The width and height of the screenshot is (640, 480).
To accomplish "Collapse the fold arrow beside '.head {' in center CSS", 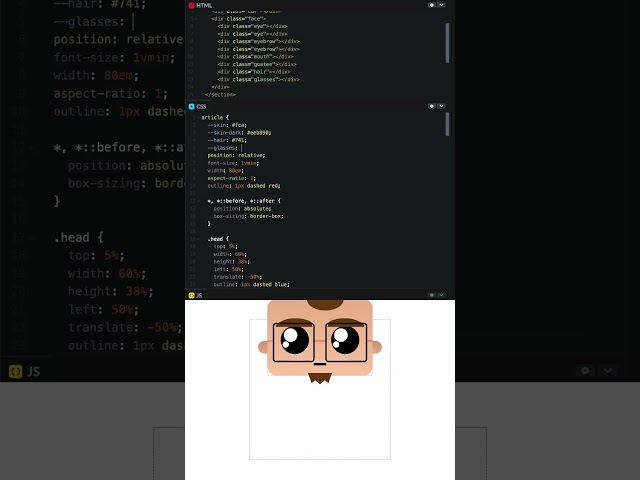I will [198, 239].
